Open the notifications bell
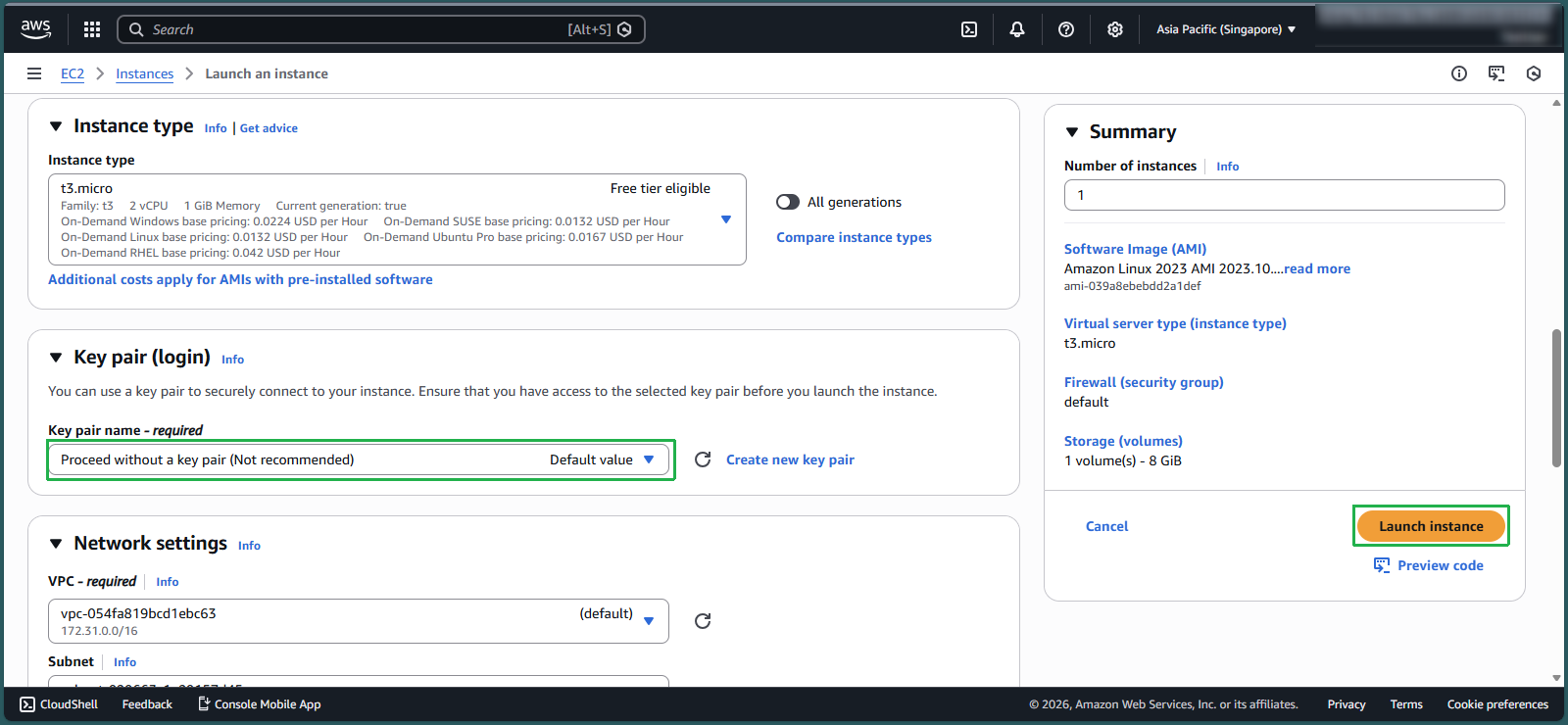 point(1017,29)
